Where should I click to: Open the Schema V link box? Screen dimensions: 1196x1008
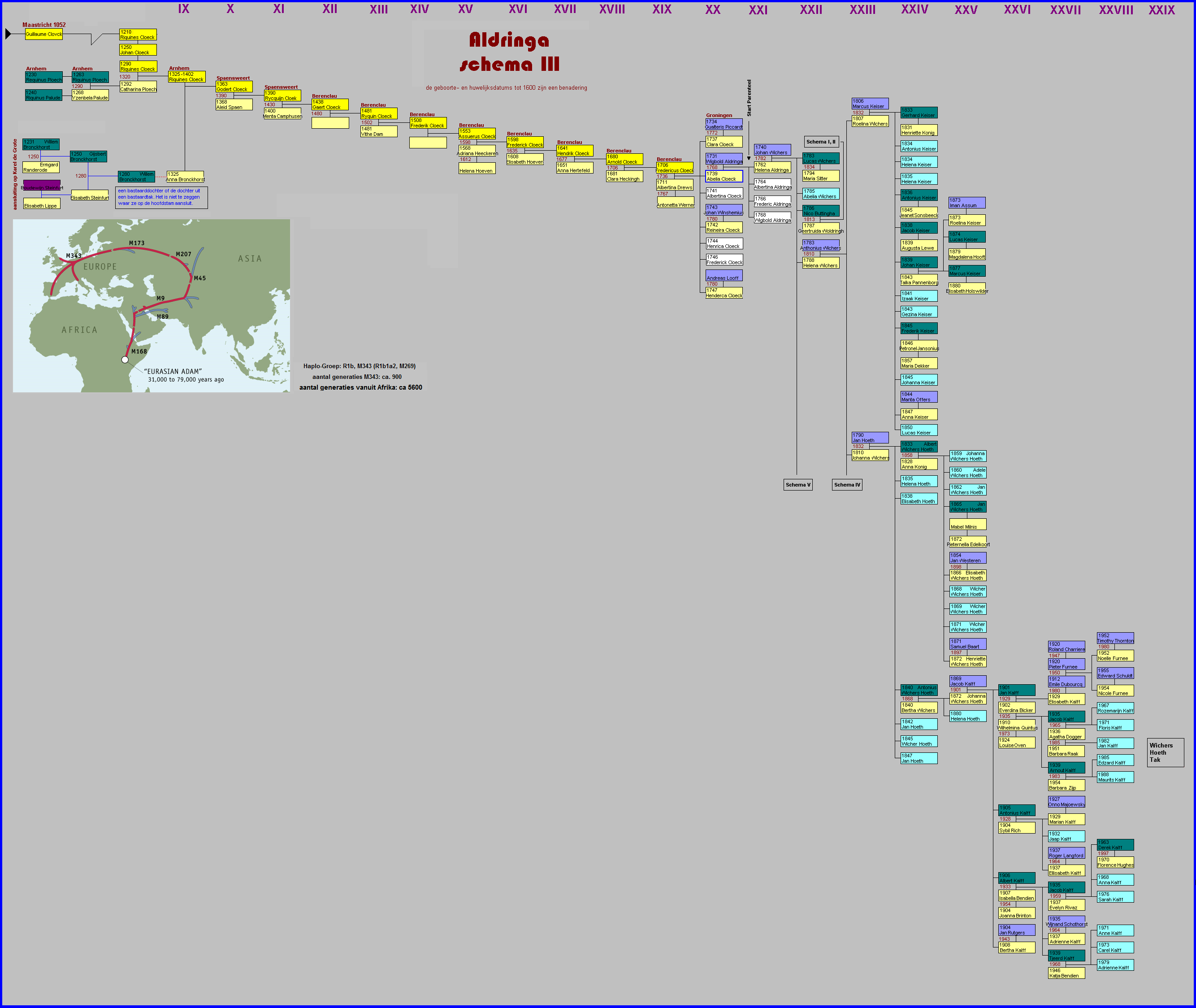point(798,485)
